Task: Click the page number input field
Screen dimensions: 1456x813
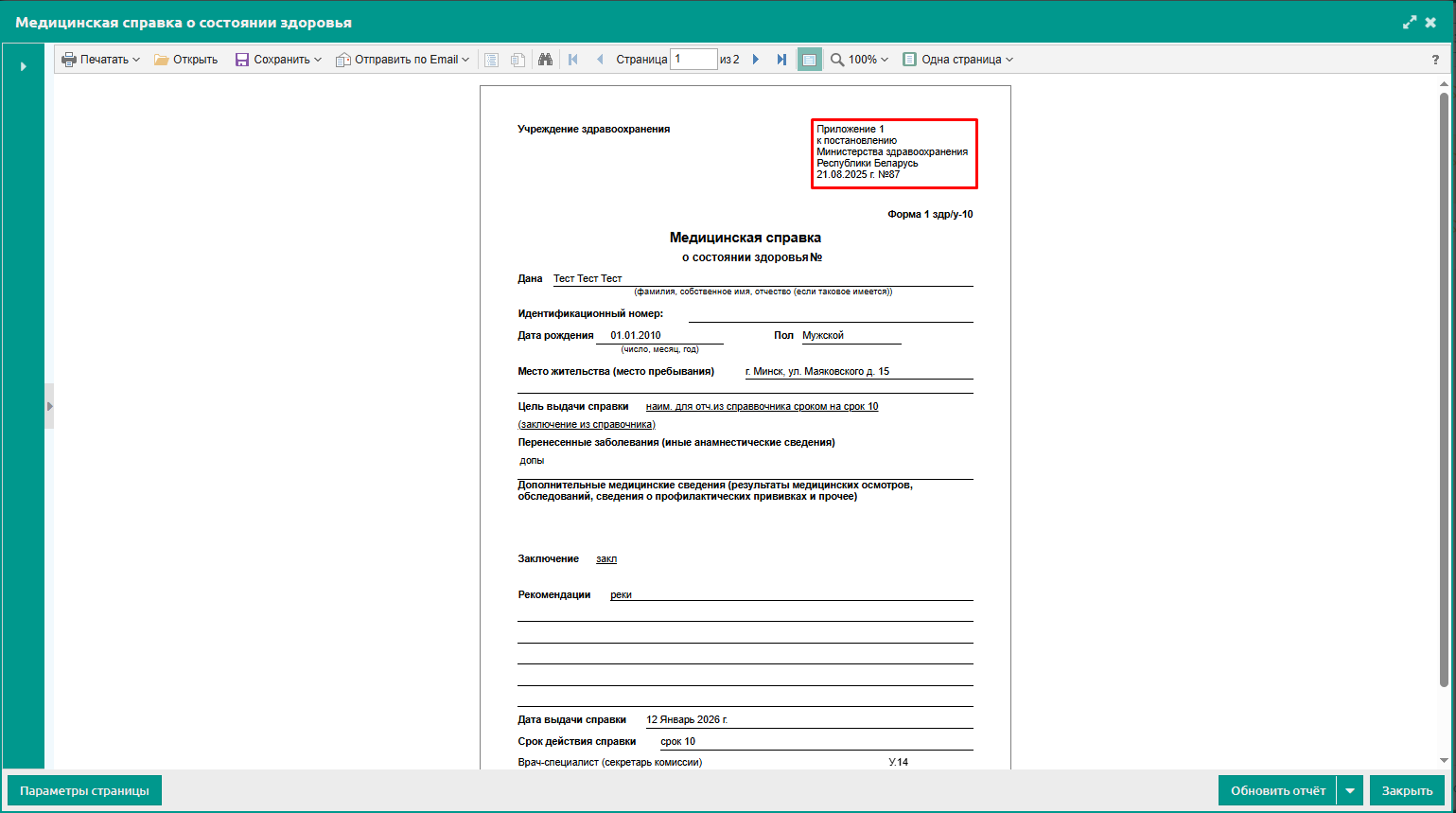Action: click(x=693, y=60)
